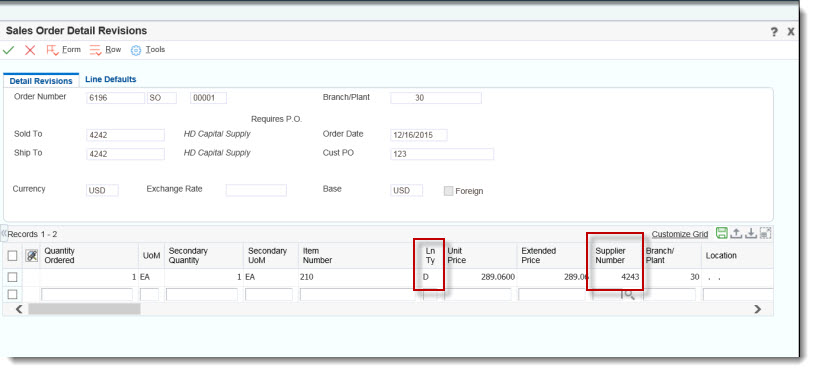Click the supplier search magnifier icon
Screen dimensions: 815x372
click(x=629, y=295)
